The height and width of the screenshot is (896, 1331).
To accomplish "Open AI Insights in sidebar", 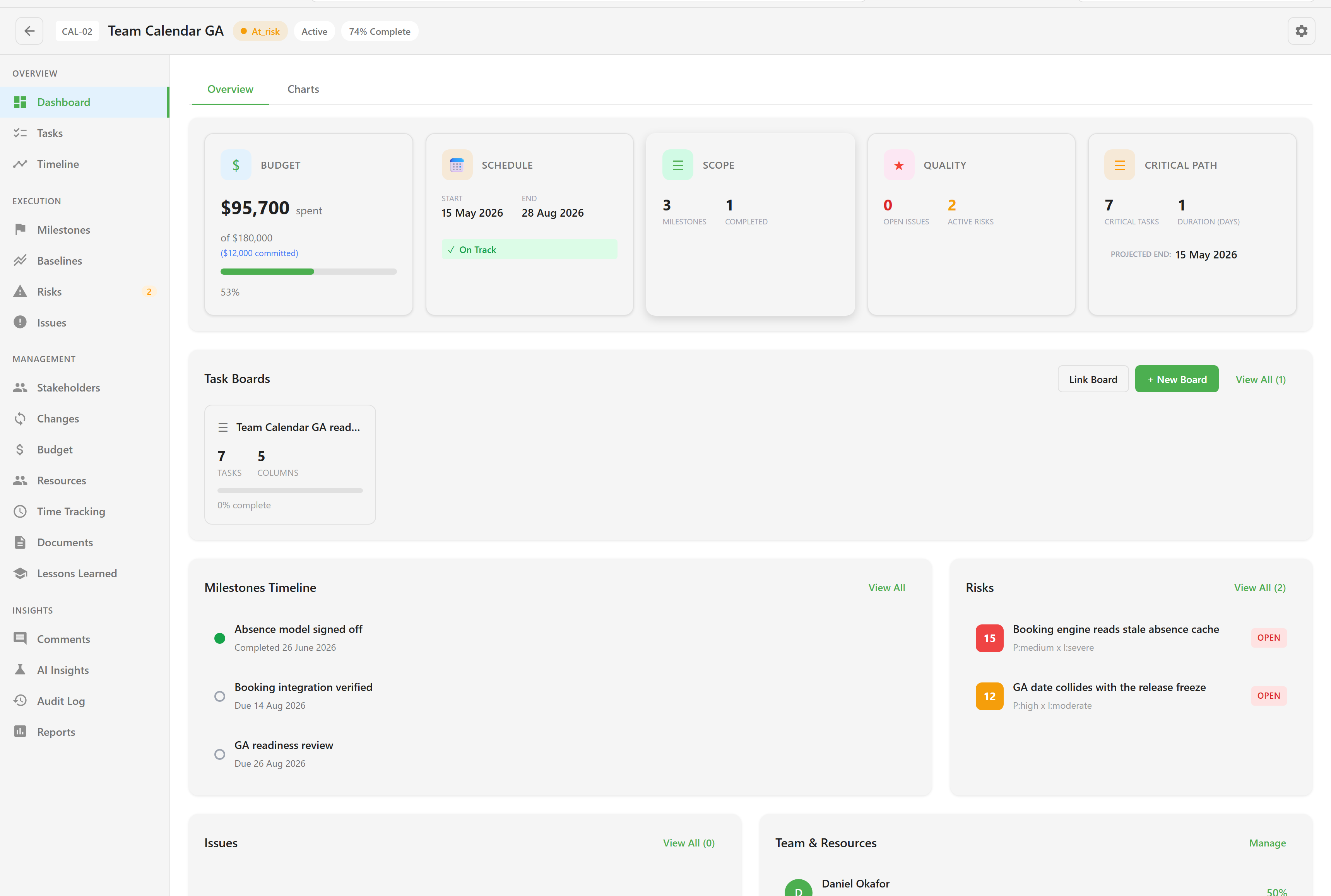I will 85,670.
